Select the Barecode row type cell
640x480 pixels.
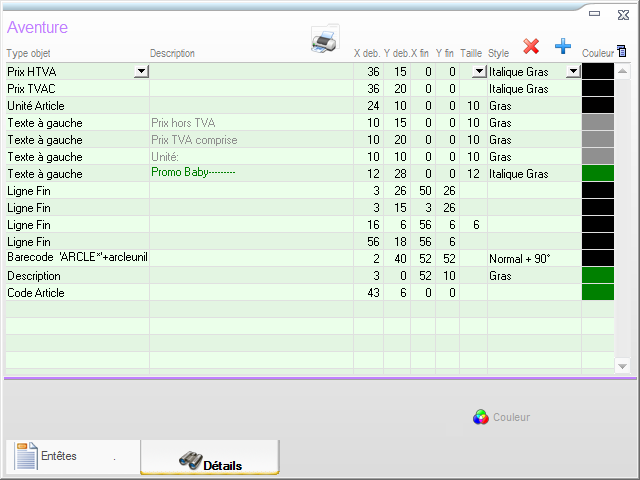[76, 258]
